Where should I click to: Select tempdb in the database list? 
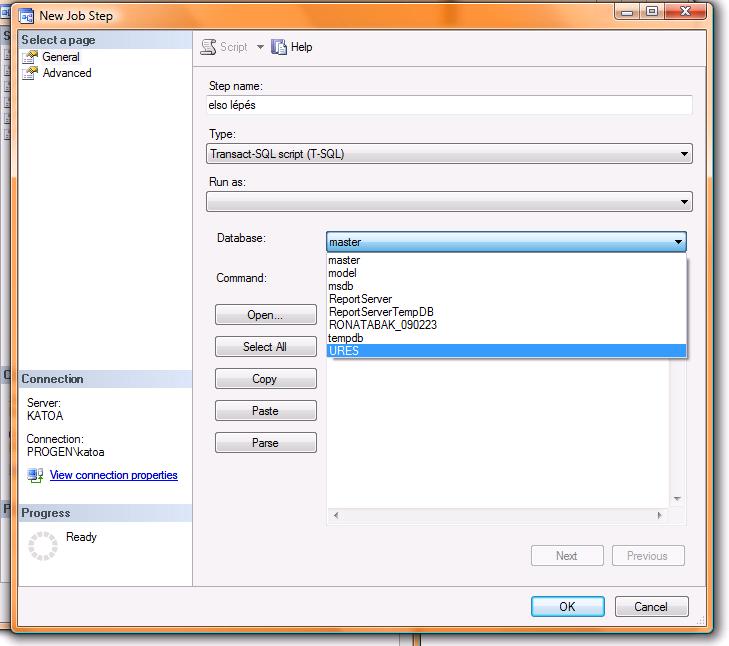(x=506, y=338)
